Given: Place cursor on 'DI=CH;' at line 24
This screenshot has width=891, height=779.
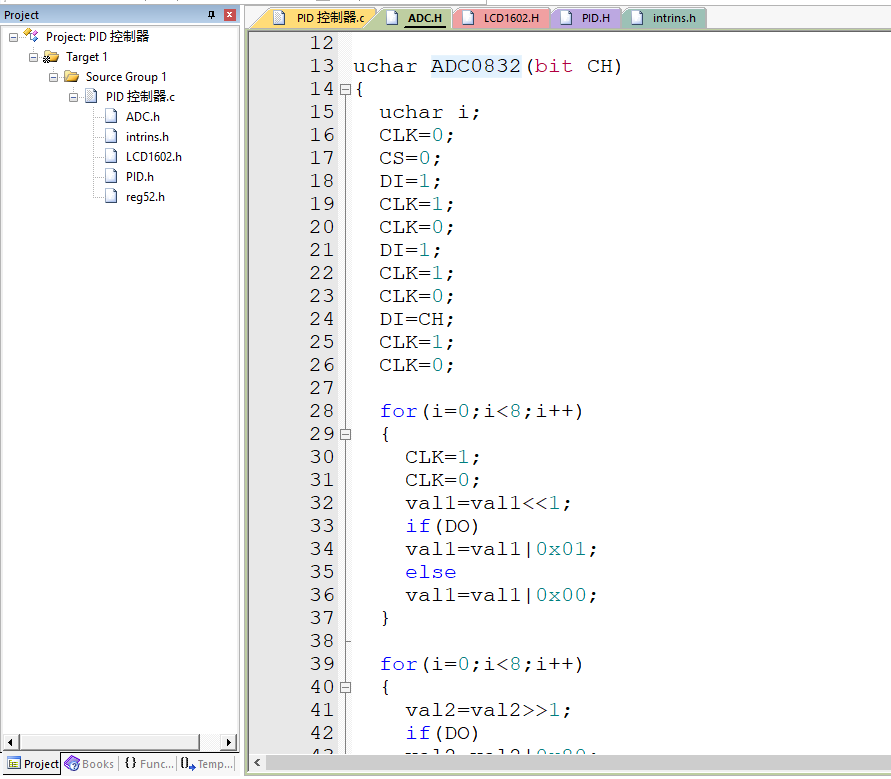Looking at the screenshot, I should tap(417, 319).
